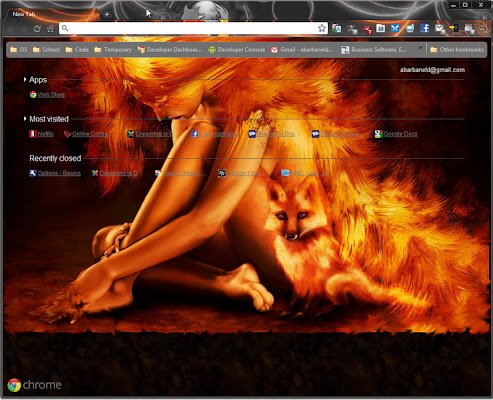Image resolution: width=493 pixels, height=400 pixels.
Task: Collapse the Apps section
Action: [x=25, y=80]
